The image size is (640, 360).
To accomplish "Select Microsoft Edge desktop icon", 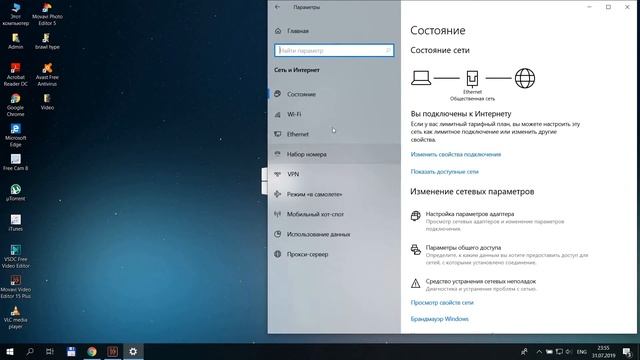I will click(x=16, y=135).
